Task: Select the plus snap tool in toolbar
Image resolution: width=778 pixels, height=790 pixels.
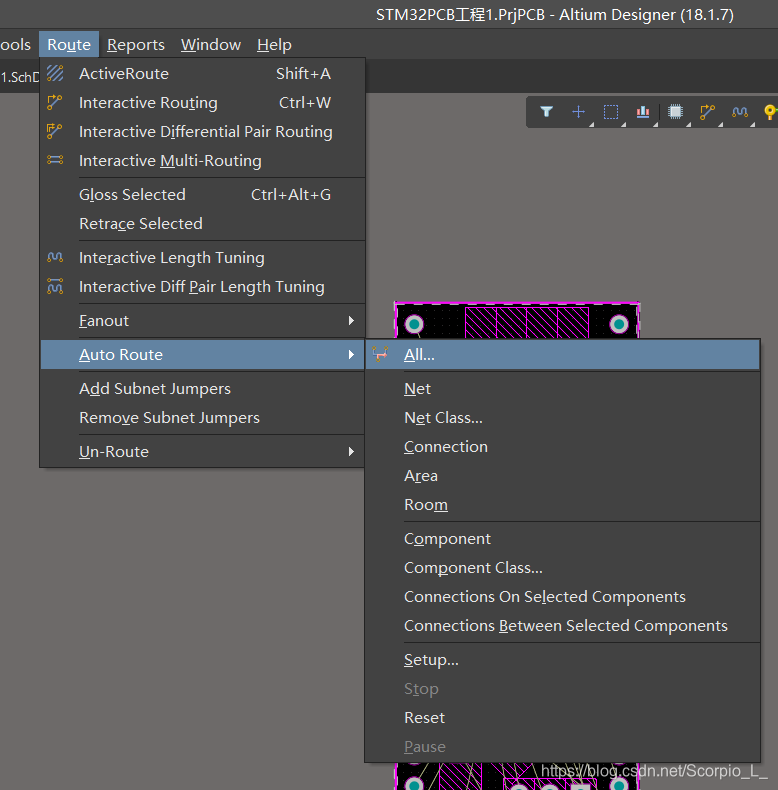Action: (578, 111)
